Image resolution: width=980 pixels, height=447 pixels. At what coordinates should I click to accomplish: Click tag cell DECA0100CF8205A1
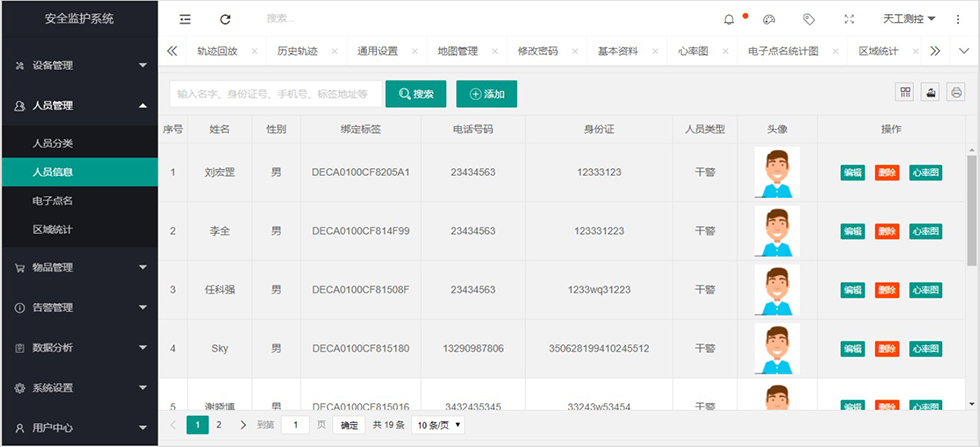point(361,173)
